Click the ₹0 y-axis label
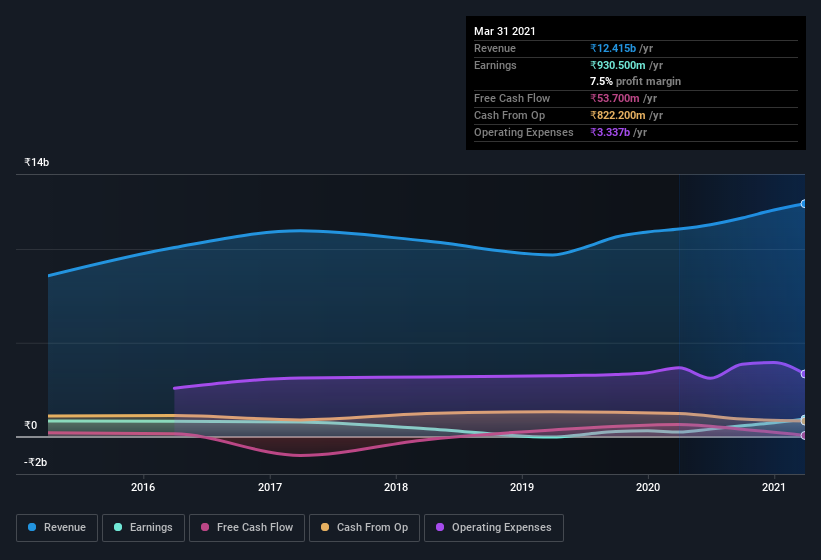Viewport: 821px width, 560px height. click(x=30, y=425)
